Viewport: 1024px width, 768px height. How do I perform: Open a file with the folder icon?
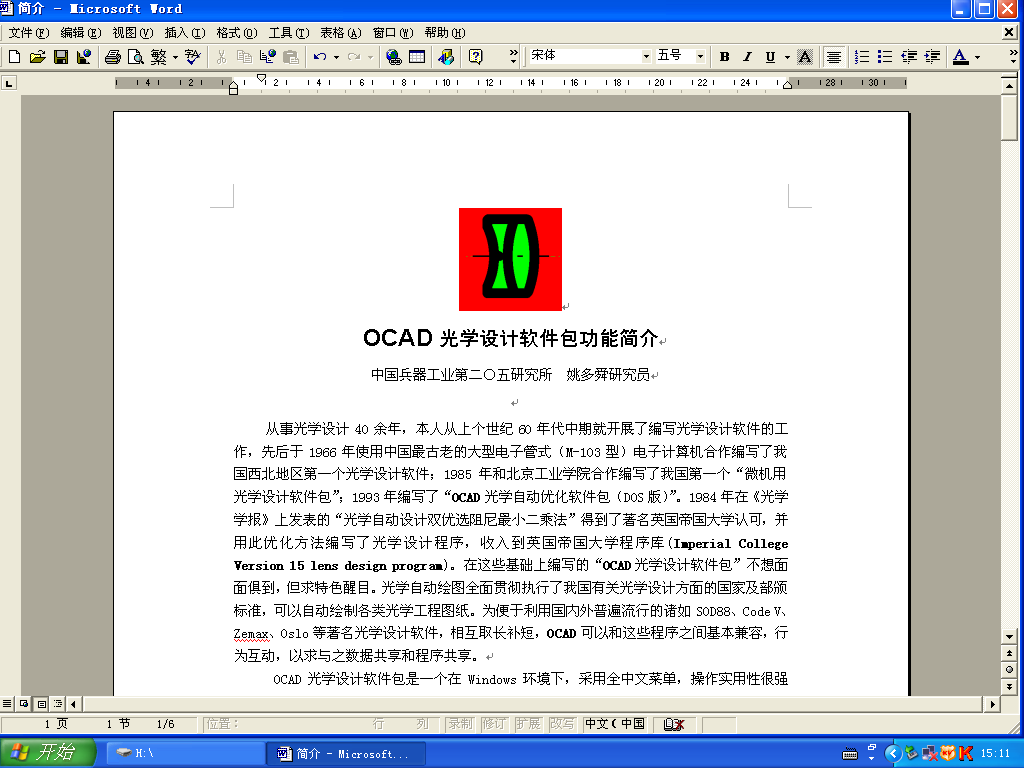click(x=37, y=57)
